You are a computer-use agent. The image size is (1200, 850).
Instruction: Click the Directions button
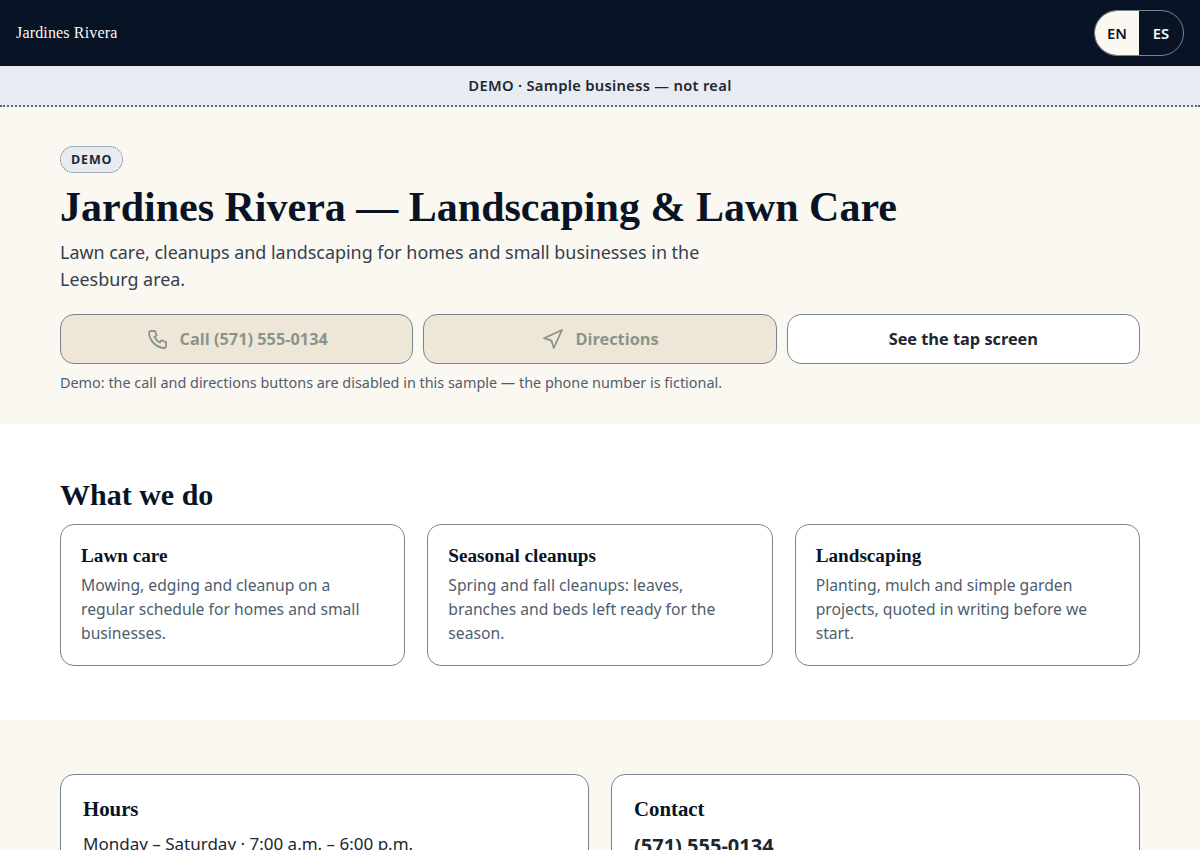[600, 339]
